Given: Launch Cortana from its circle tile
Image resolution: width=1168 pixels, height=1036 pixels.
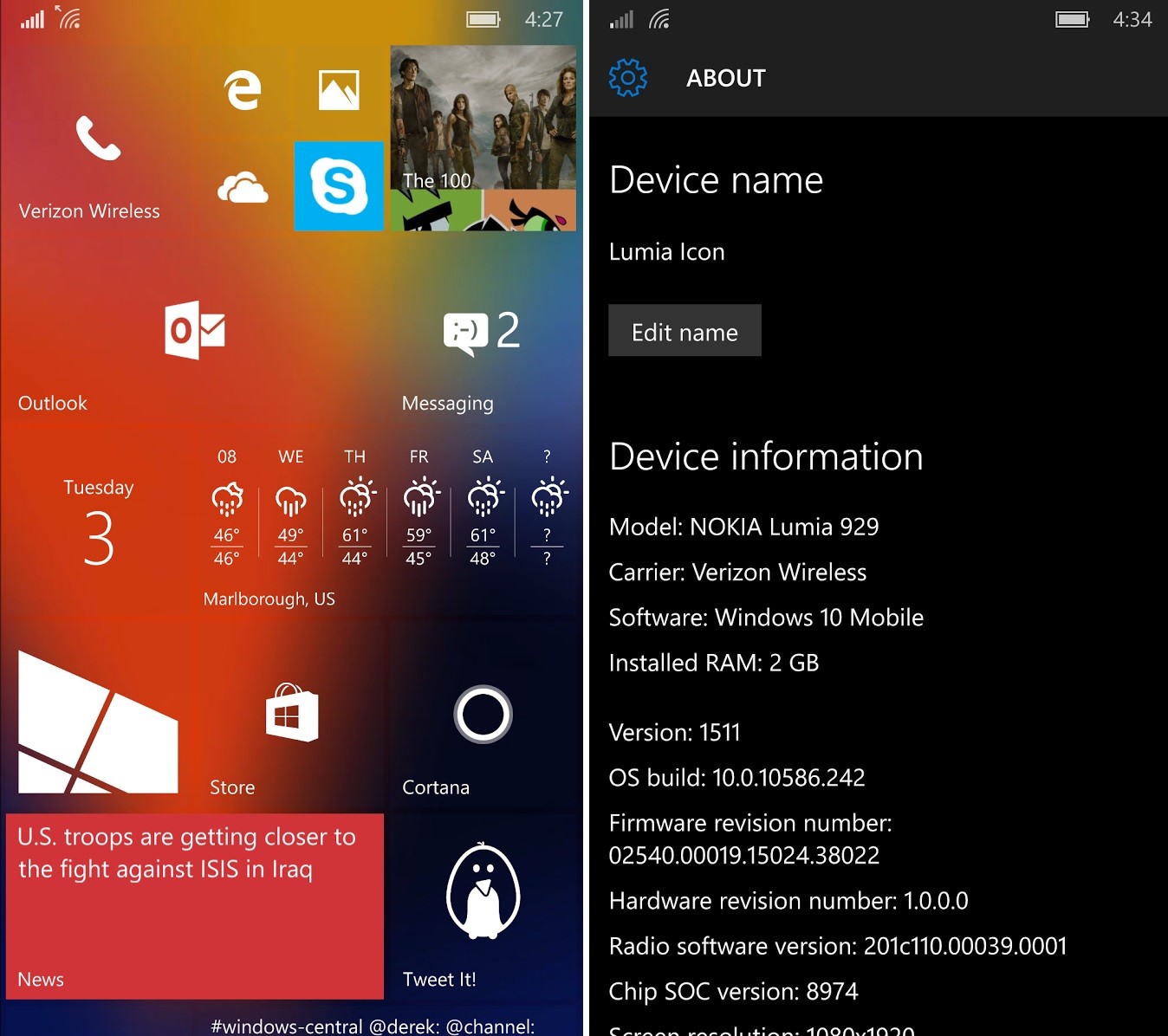Looking at the screenshot, I should pos(482,715).
